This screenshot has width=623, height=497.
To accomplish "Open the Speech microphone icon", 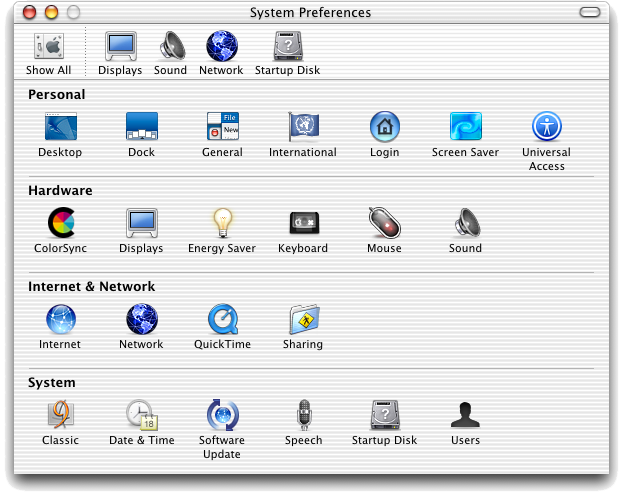I will tap(304, 415).
